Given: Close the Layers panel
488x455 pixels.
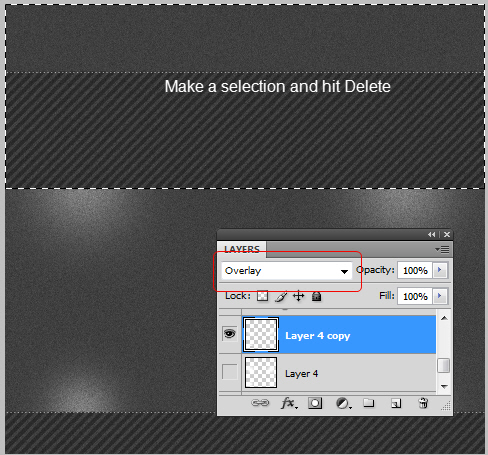Looking at the screenshot, I should point(447,235).
